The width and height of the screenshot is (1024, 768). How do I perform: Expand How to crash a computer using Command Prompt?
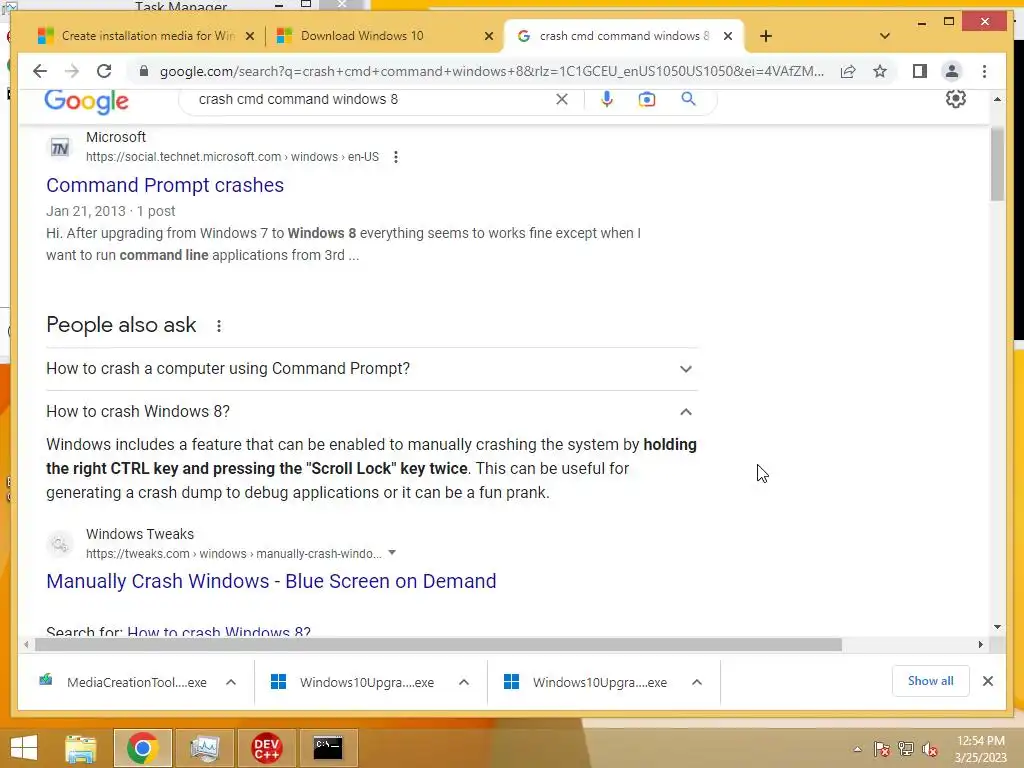372,368
